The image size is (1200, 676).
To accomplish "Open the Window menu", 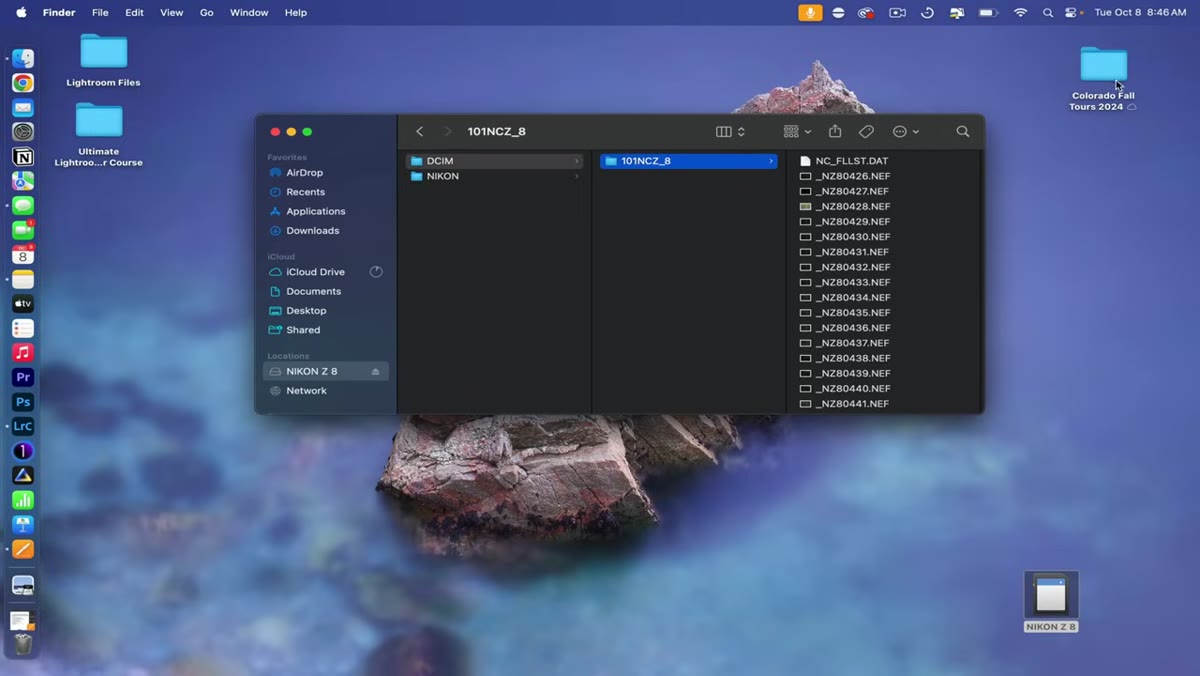I will coord(249,13).
